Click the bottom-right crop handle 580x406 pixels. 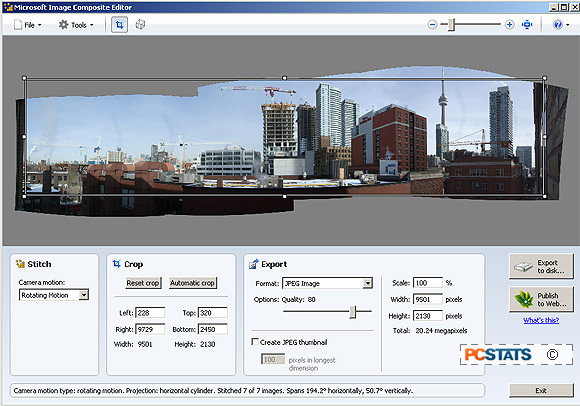(544, 196)
